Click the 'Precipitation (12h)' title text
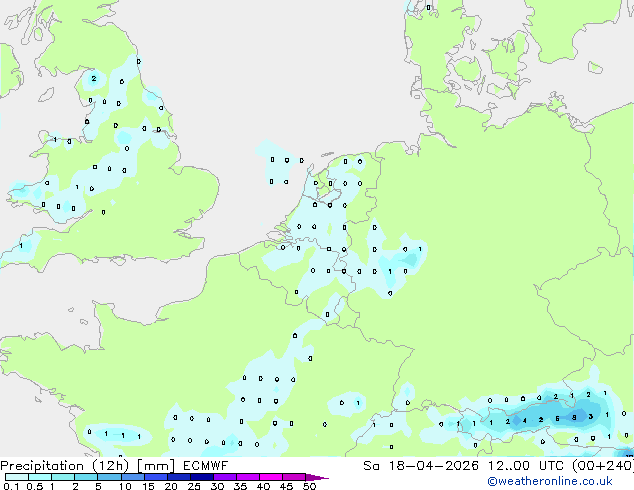This screenshot has height=490, width=634. tap(64, 466)
